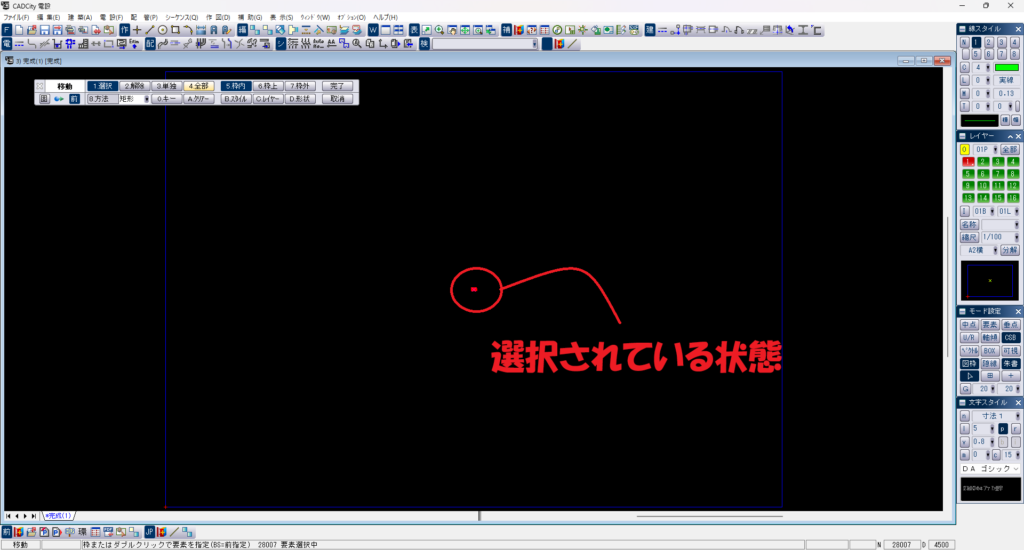The height and width of the screenshot is (550, 1024).
Task: Click the blue 建 architecture category icon
Action: click(650, 30)
